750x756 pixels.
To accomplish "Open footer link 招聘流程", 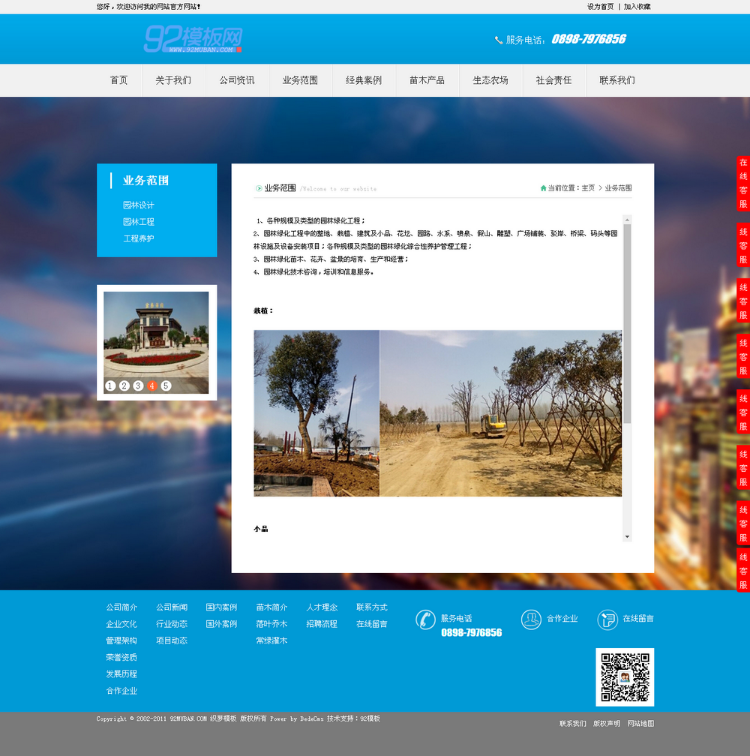I will tap(321, 624).
